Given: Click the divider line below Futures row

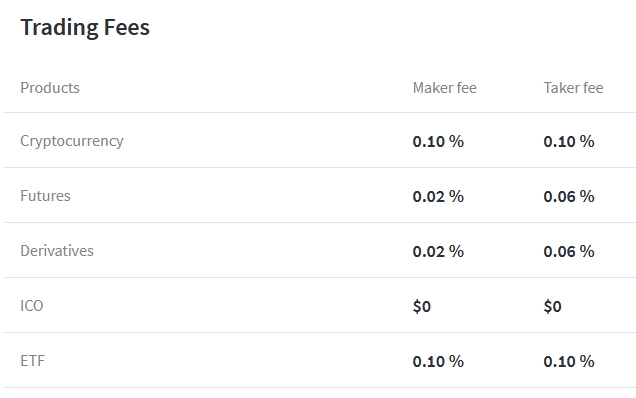Looking at the screenshot, I should 320,222.
